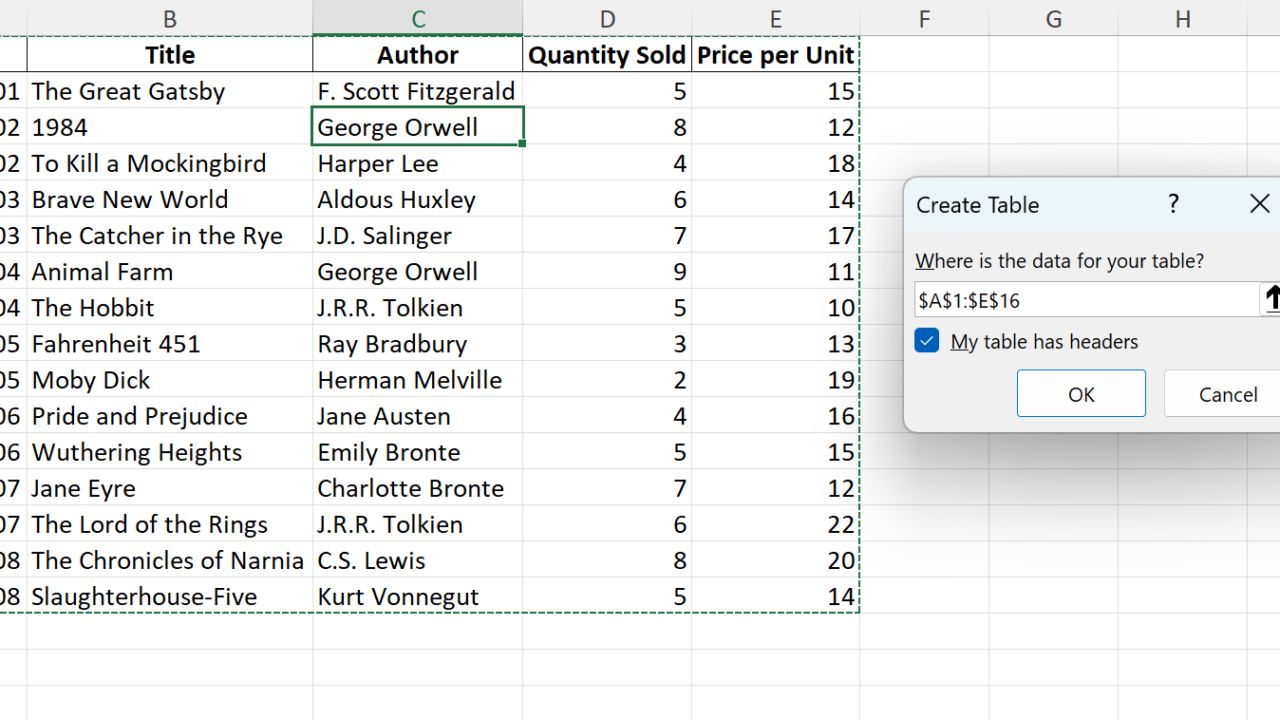
Task: Select column E header
Action: coord(775,18)
